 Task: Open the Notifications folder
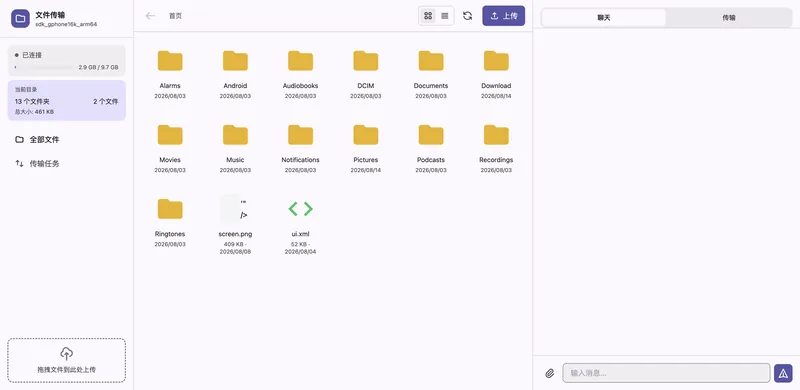pyautogui.click(x=301, y=135)
